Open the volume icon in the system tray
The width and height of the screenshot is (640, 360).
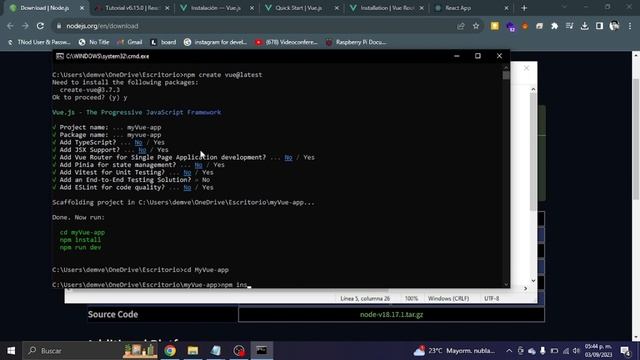pyautogui.click(x=576, y=351)
